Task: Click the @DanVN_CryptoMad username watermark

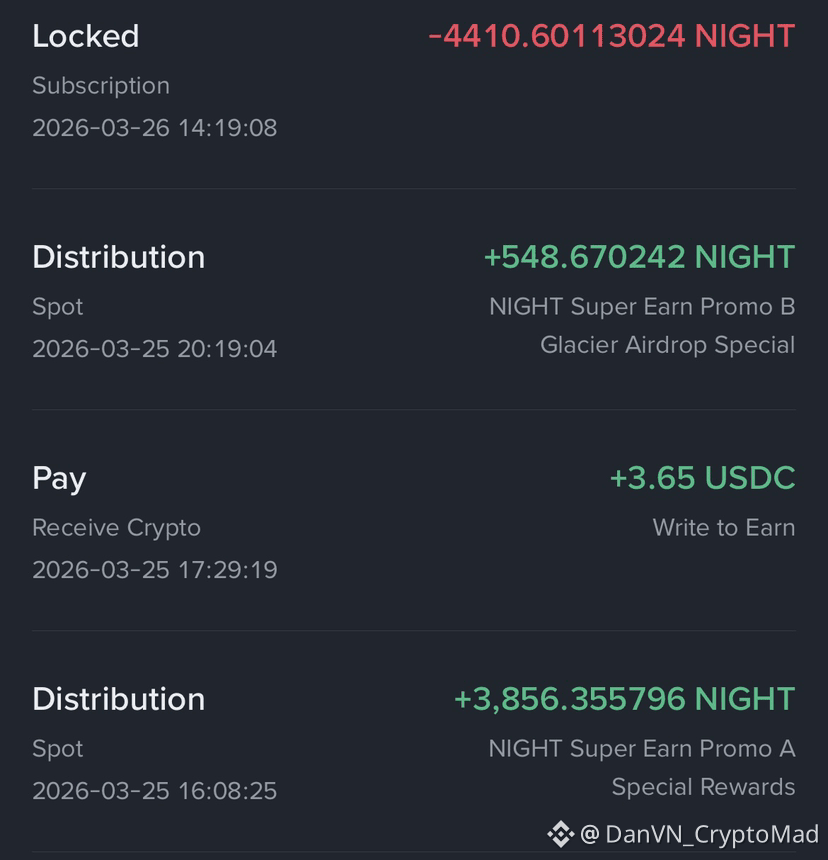Action: pyautogui.click(x=699, y=834)
